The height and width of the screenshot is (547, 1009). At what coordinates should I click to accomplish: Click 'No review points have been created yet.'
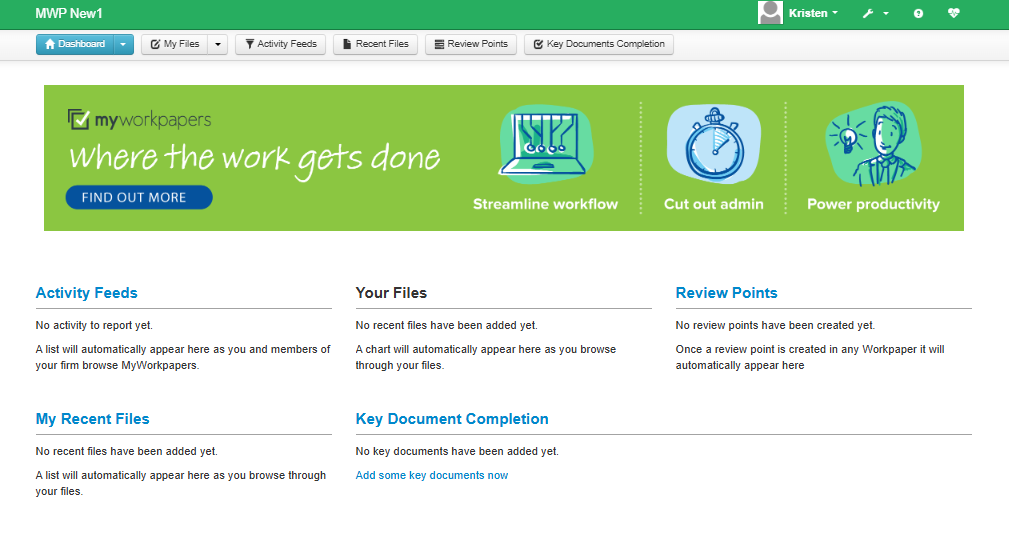(775, 326)
